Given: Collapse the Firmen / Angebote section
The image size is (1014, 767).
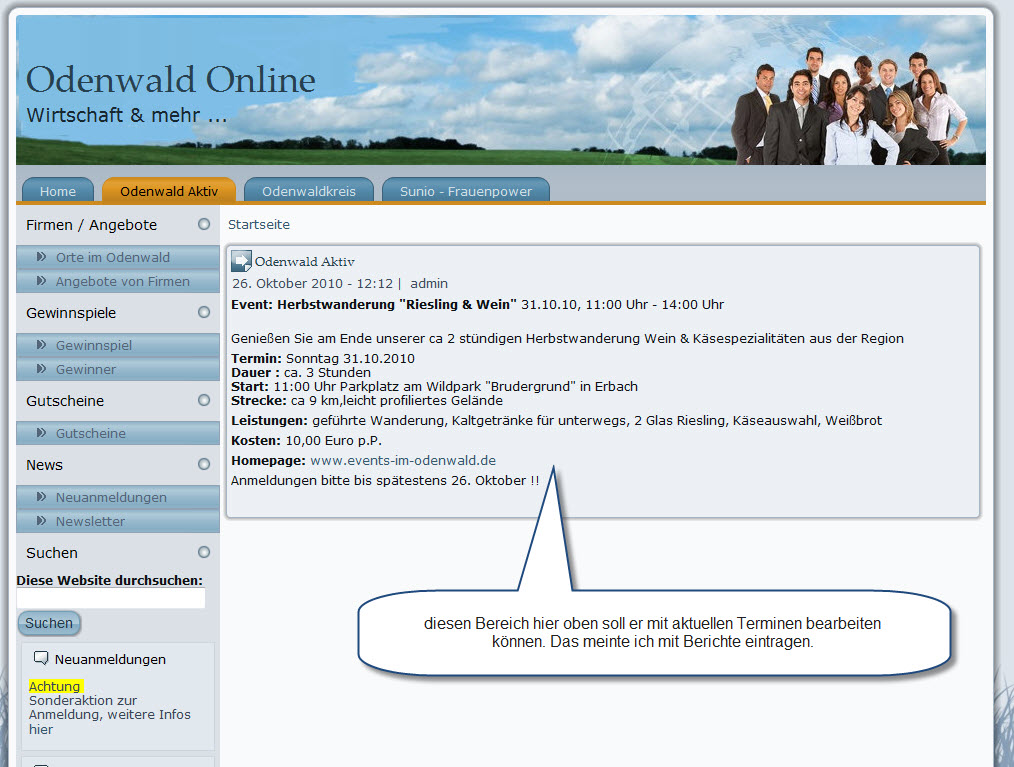Looking at the screenshot, I should point(204,224).
